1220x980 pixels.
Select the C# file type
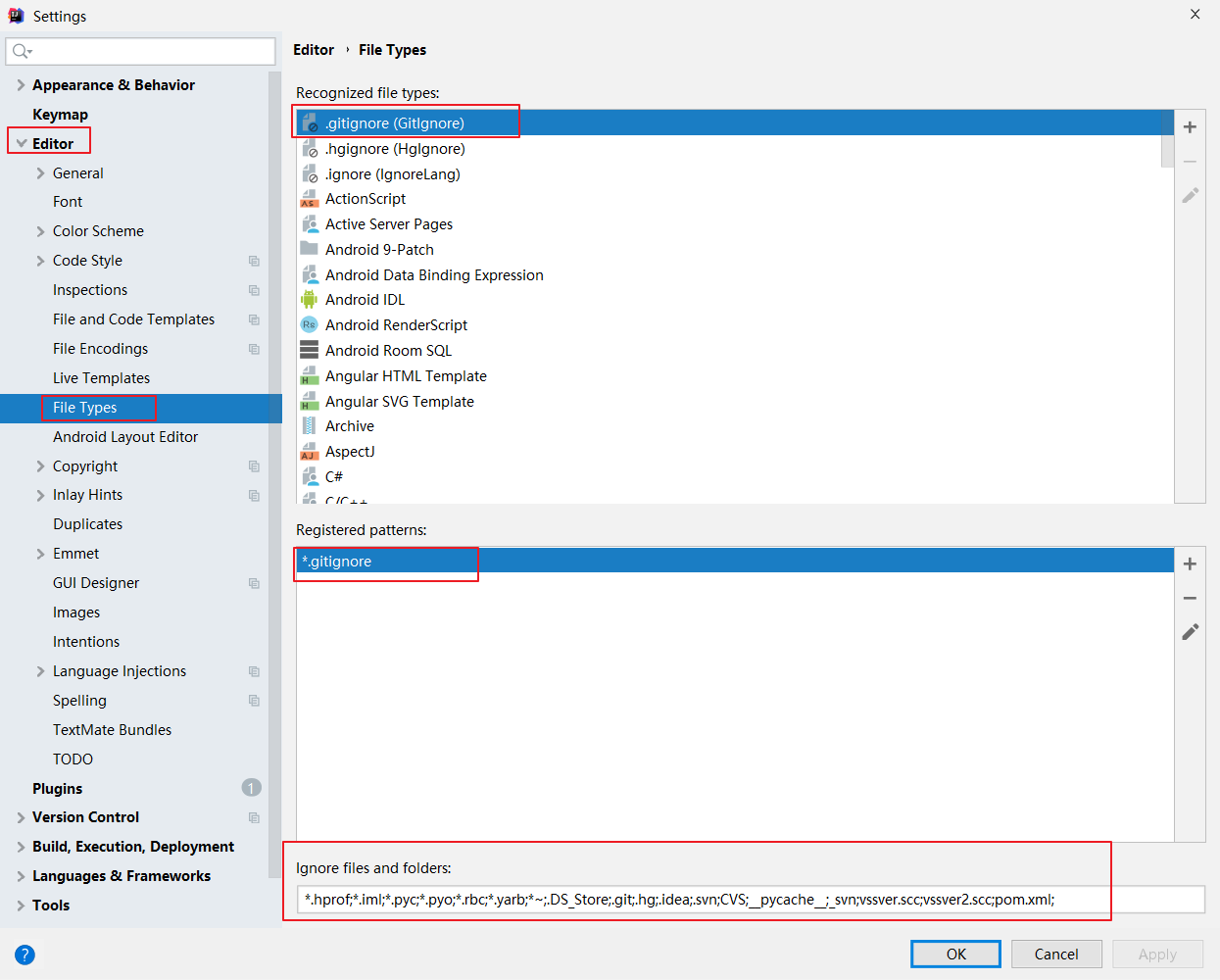[x=334, y=477]
